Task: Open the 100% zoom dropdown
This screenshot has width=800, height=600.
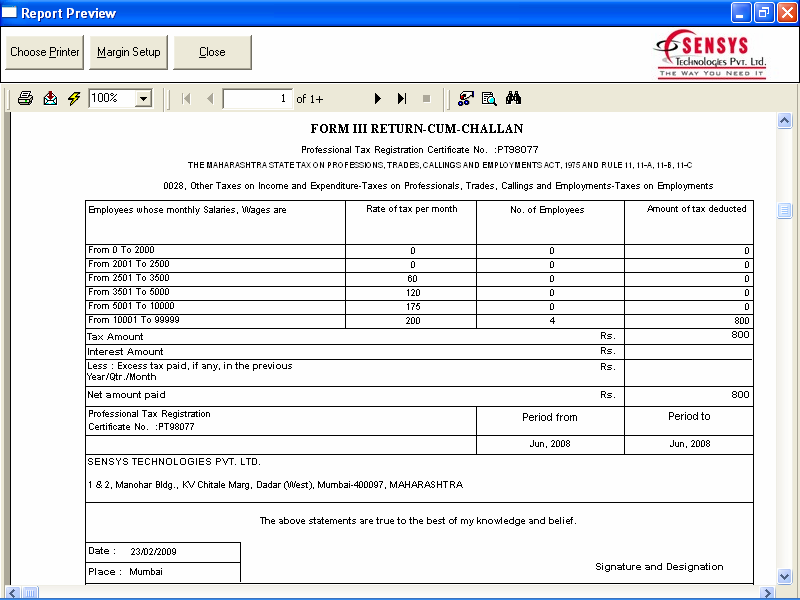Action: [144, 98]
